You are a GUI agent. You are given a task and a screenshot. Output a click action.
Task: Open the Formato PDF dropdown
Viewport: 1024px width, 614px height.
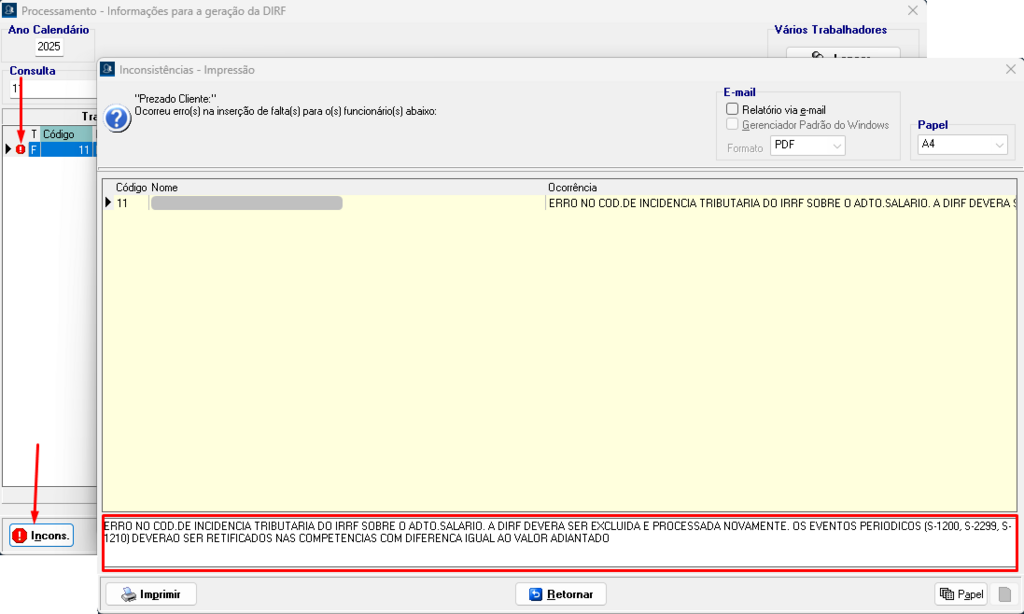808,146
